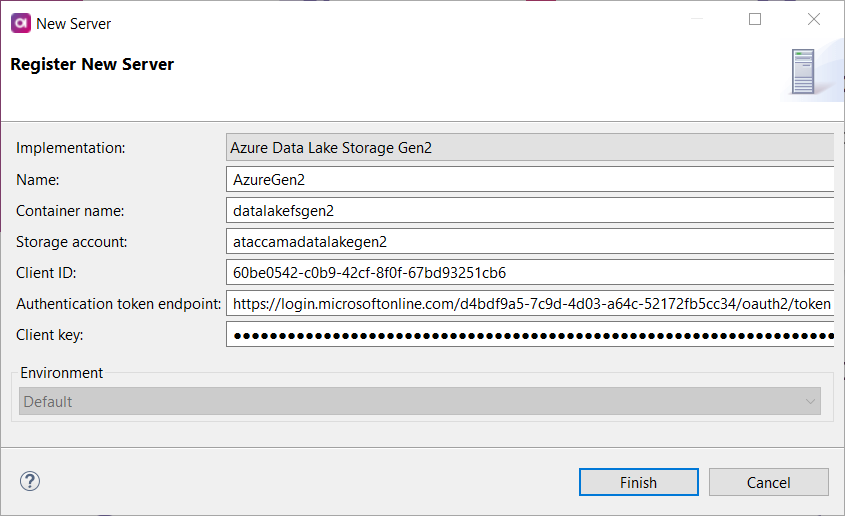The image size is (845, 516).
Task: Click the Register New Server heading
Action: pos(92,65)
